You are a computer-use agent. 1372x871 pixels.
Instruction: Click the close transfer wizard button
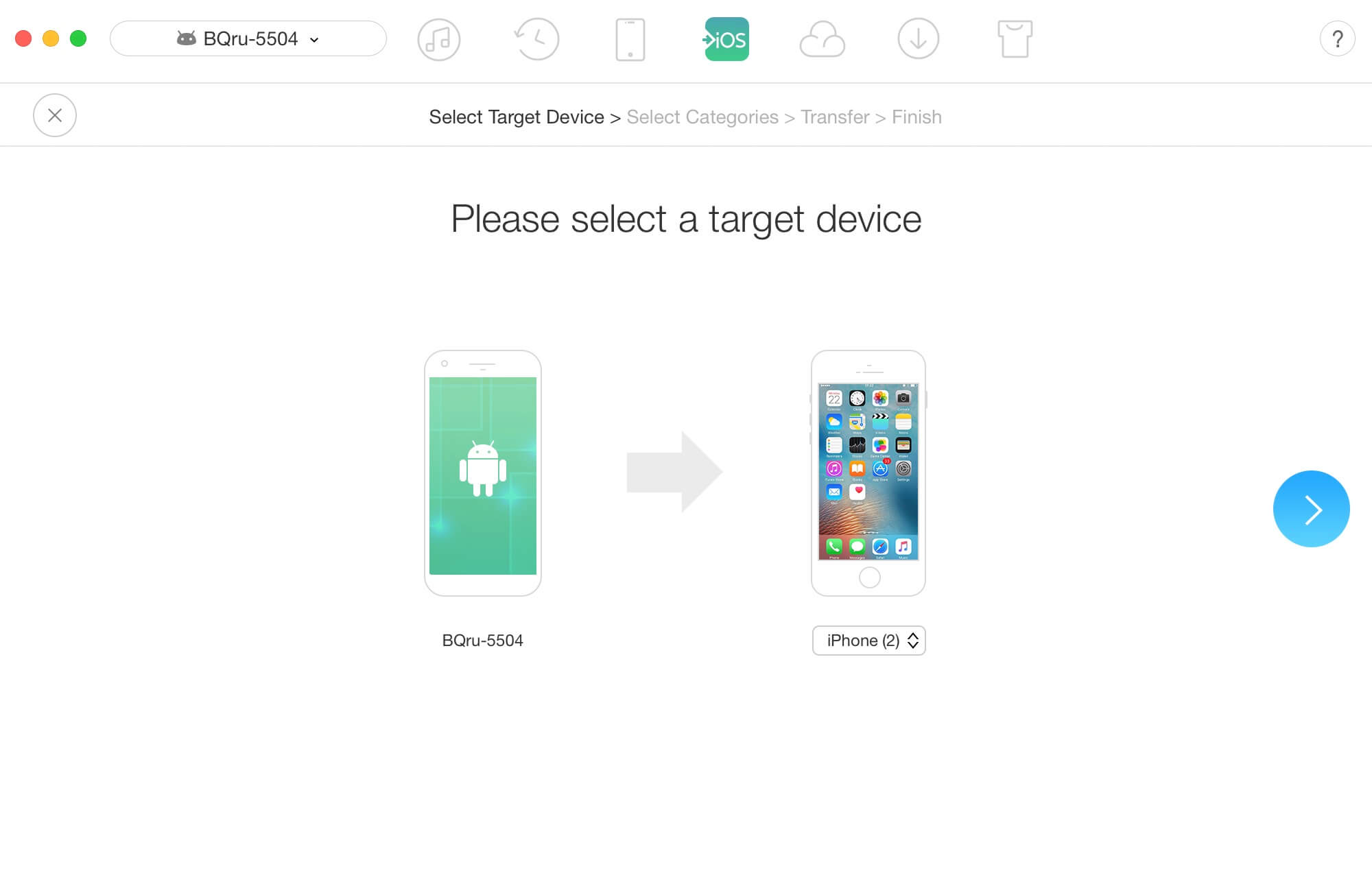coord(55,115)
